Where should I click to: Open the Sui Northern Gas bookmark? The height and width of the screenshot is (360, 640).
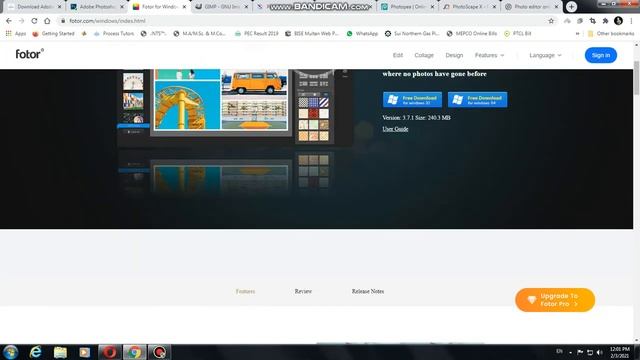(412, 33)
